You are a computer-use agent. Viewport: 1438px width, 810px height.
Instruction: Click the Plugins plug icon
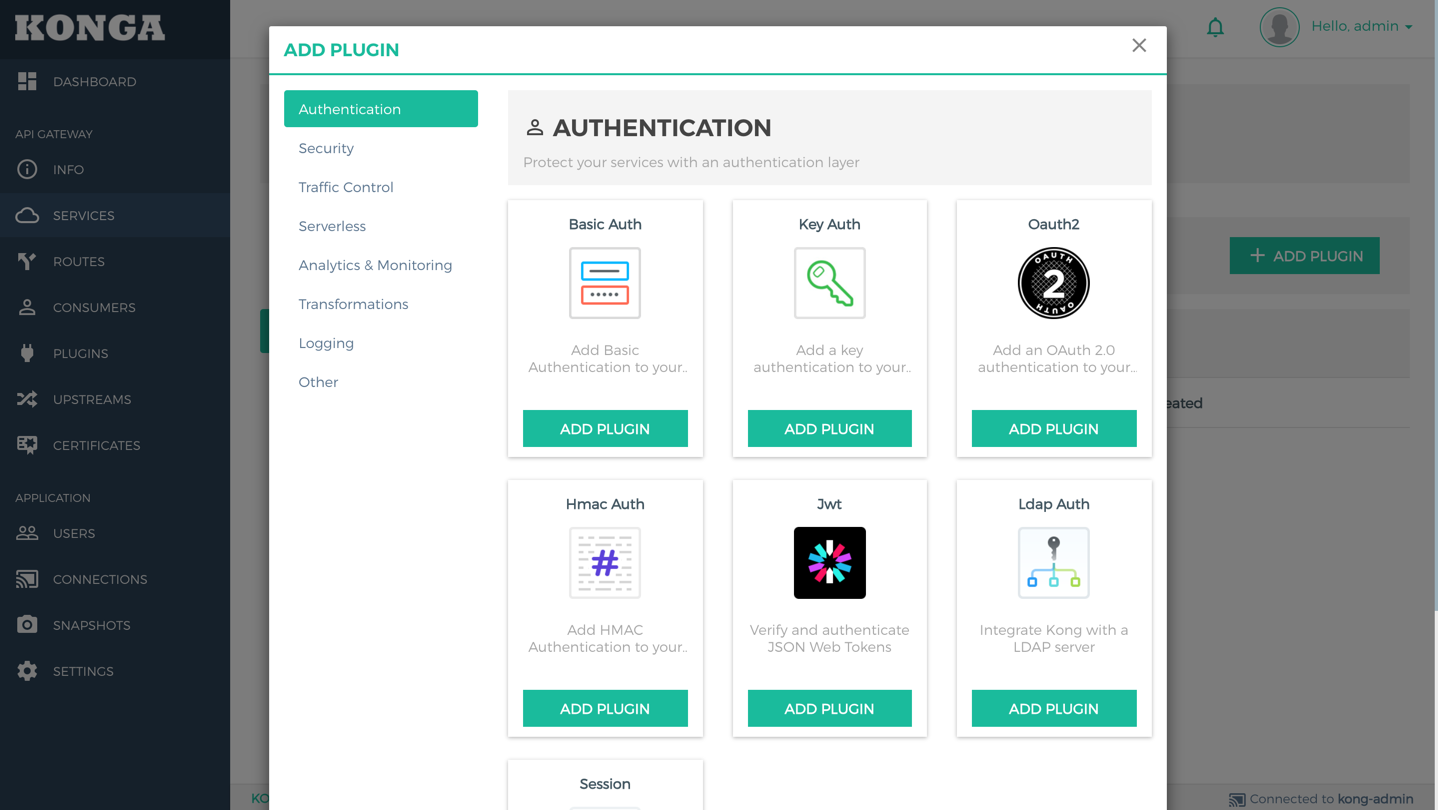coord(27,354)
